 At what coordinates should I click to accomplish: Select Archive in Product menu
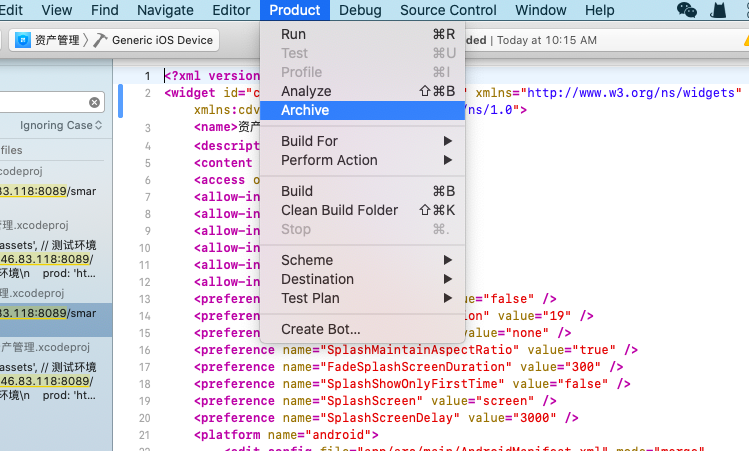tap(363, 110)
